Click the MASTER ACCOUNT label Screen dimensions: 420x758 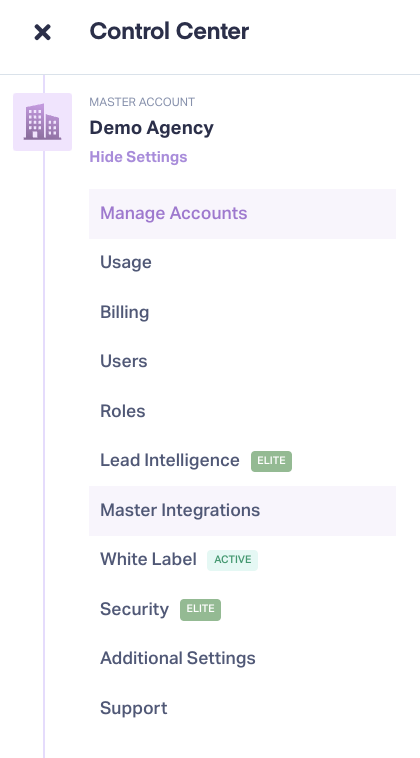pos(142,102)
